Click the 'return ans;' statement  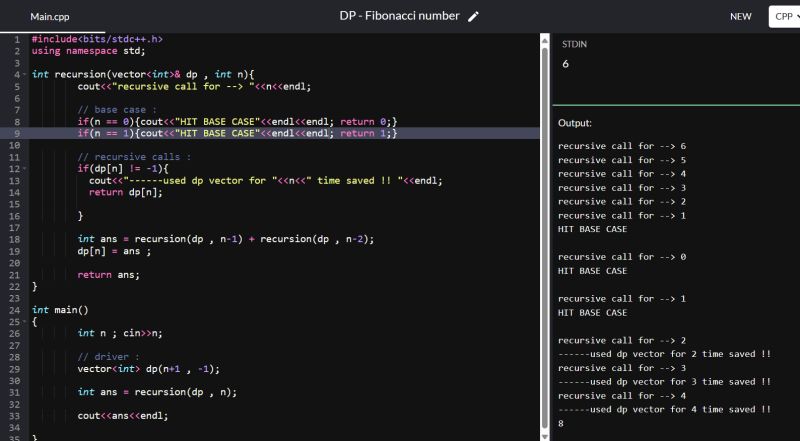[x=108, y=275]
